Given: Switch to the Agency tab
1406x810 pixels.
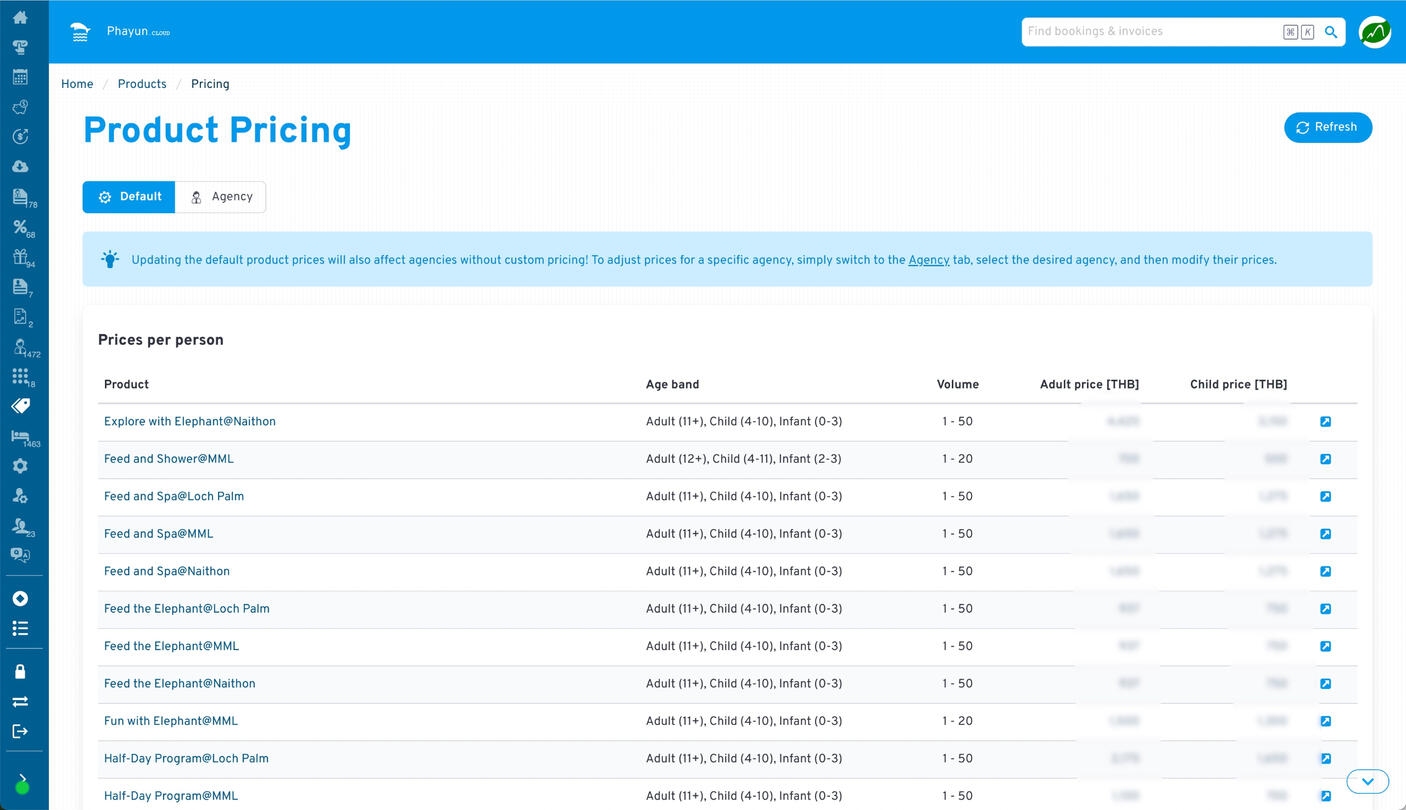Looking at the screenshot, I should 221,197.
